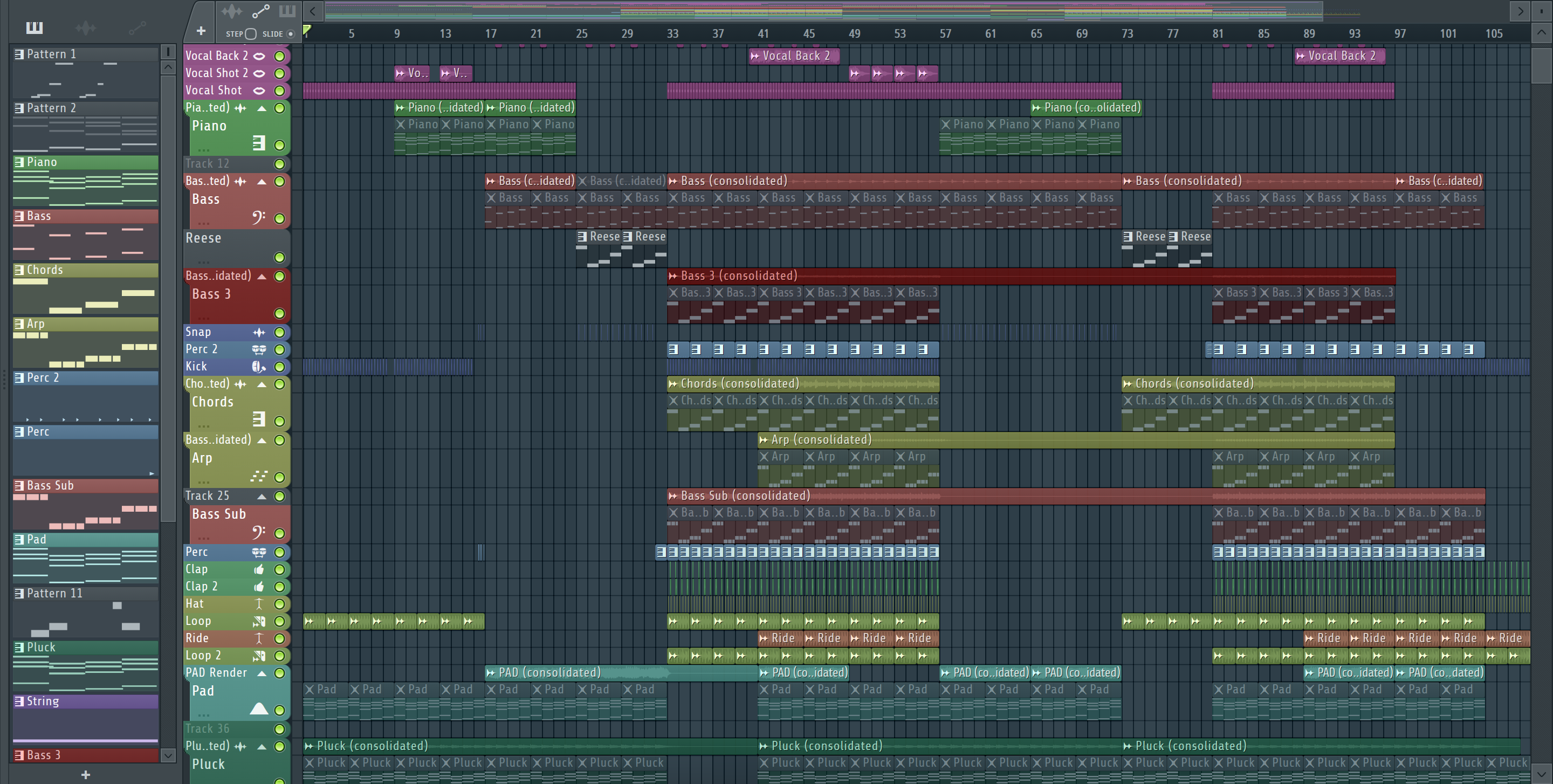Viewport: 1553px width, 784px height.
Task: Mute the Kick track
Action: pyautogui.click(x=279, y=367)
